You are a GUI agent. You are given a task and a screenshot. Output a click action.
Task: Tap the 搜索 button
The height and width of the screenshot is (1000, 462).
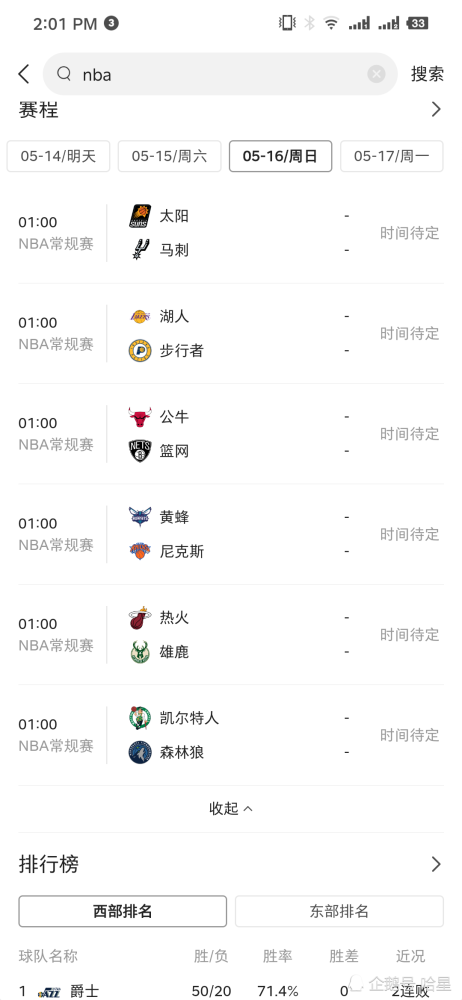point(427,74)
